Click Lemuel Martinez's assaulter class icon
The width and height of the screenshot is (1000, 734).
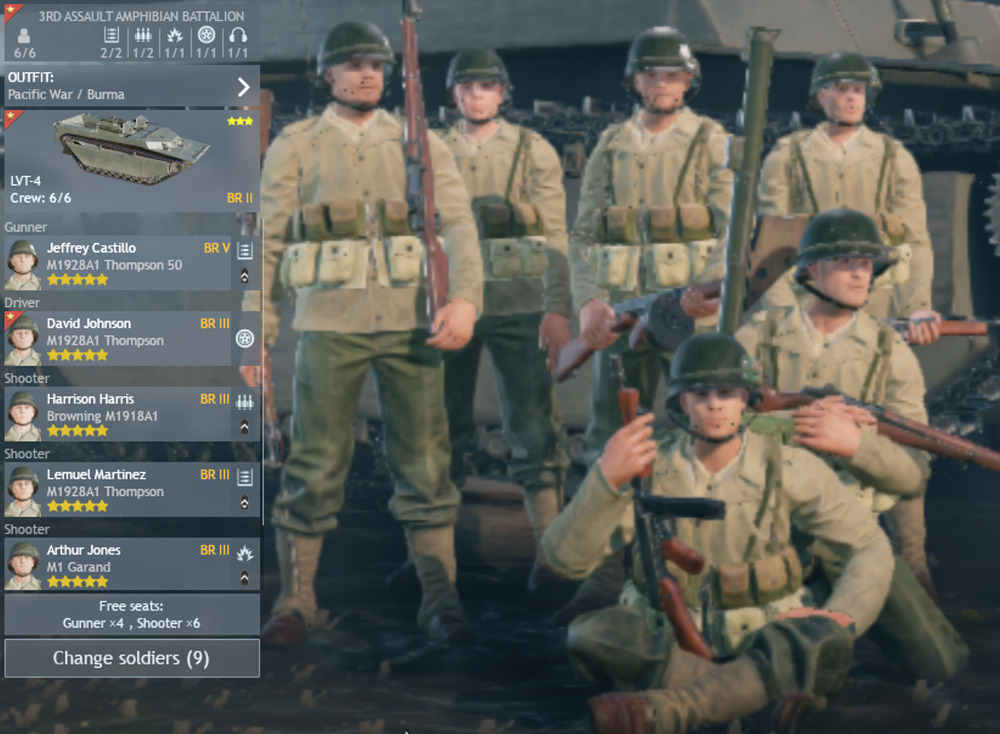coord(245,477)
